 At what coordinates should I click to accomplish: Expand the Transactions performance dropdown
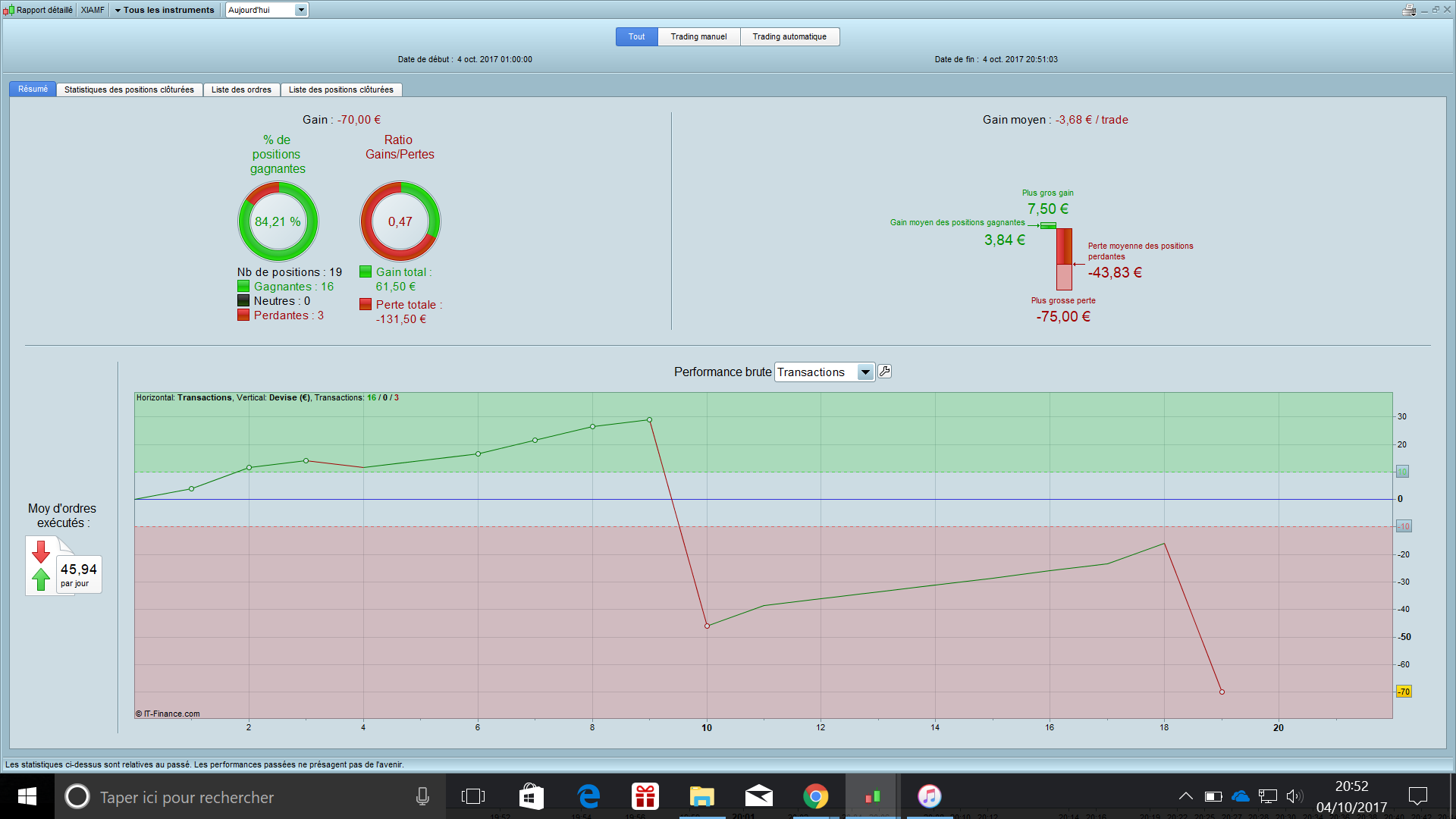point(865,372)
